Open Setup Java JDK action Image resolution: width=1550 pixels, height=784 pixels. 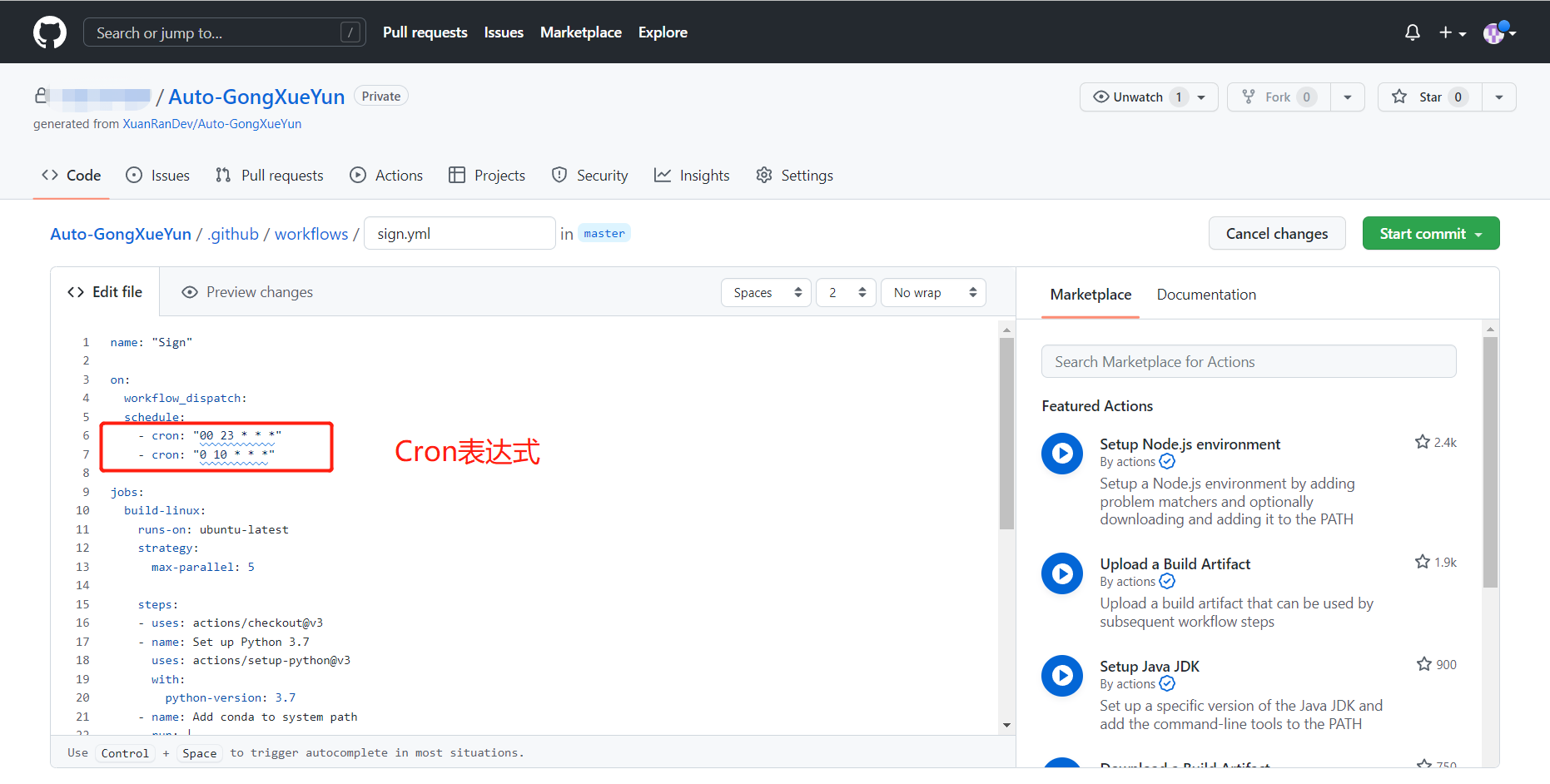tap(1150, 667)
